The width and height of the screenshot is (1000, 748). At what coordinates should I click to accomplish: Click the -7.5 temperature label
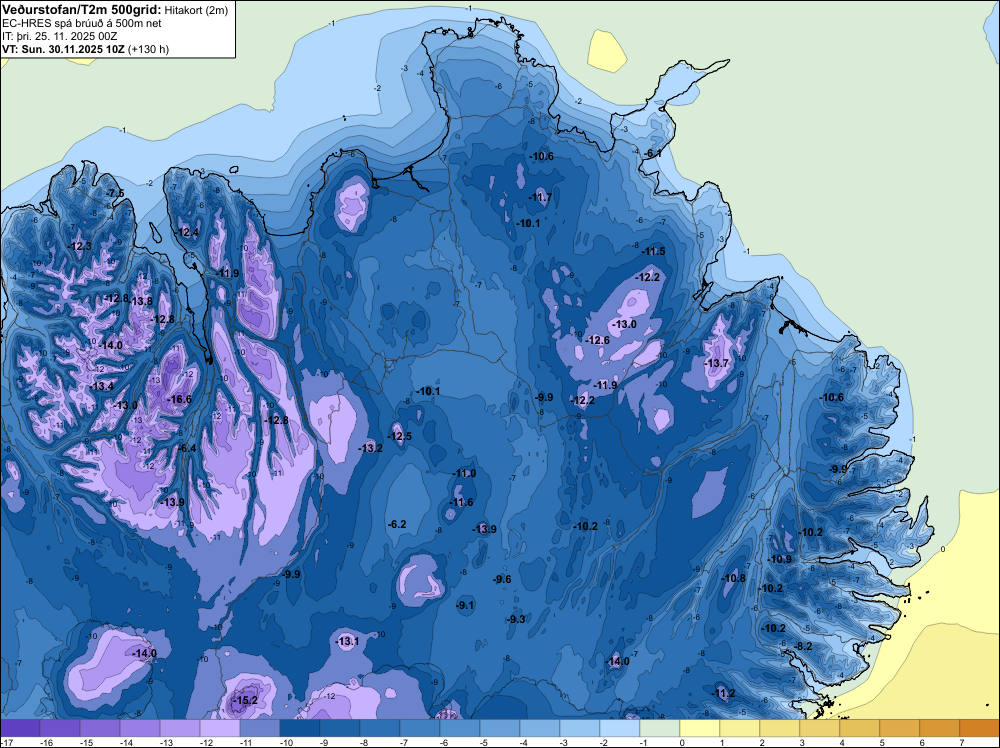[x=115, y=193]
